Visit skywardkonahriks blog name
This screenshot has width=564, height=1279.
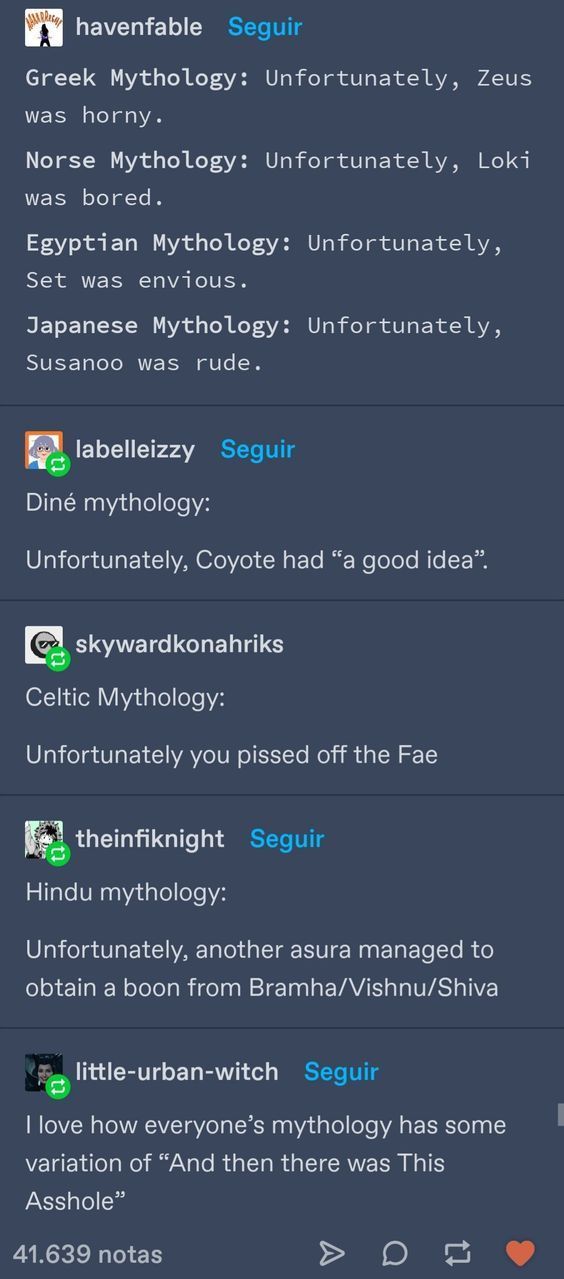(x=180, y=644)
